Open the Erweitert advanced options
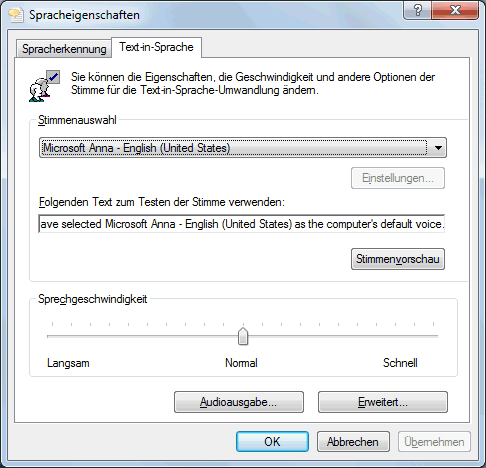Viewport: 486px width, 468px height. [x=383, y=402]
